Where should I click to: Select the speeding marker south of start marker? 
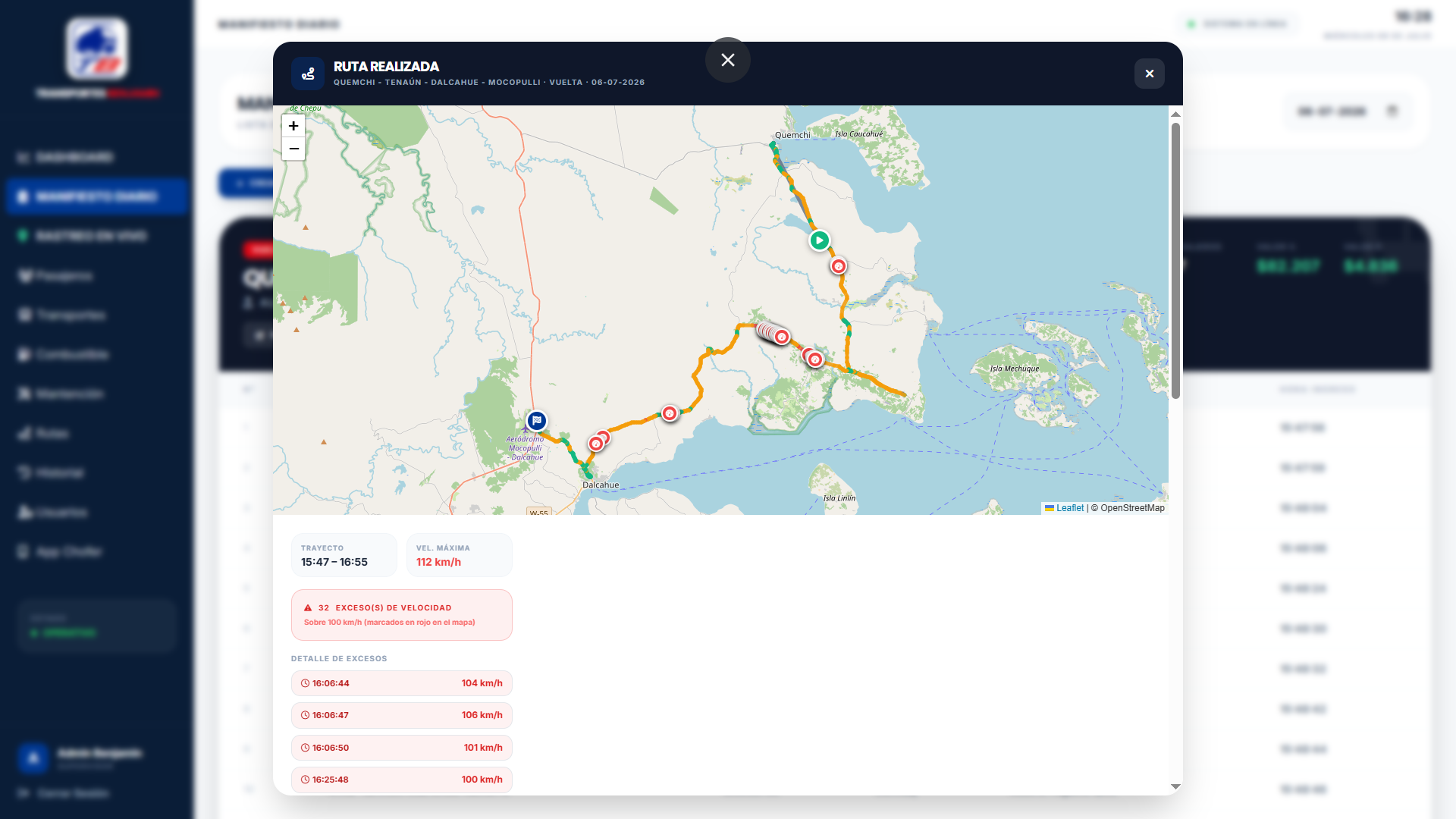(838, 266)
